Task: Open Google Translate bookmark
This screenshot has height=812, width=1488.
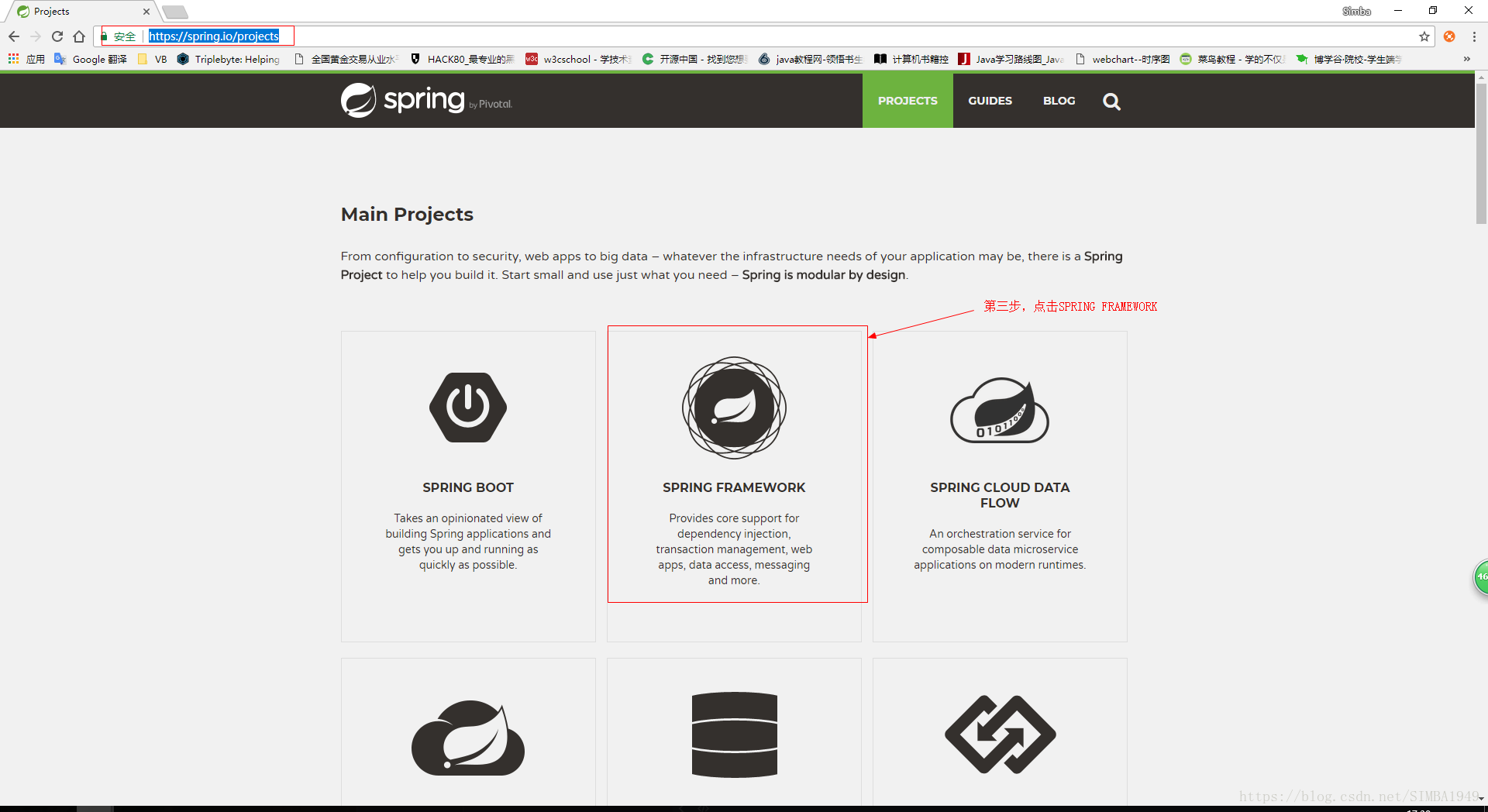Action: pos(91,59)
